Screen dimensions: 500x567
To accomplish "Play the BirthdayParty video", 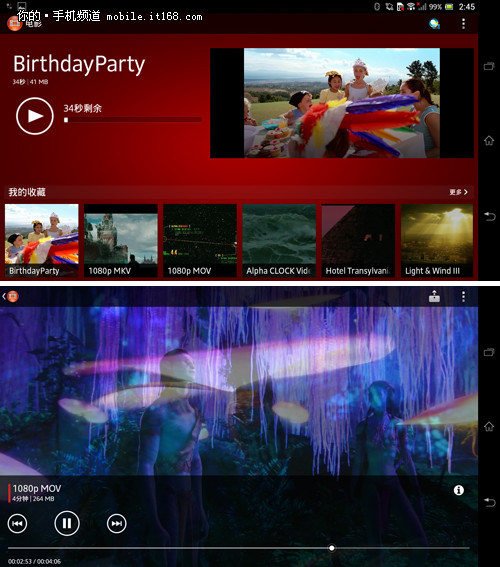I will coord(35,116).
